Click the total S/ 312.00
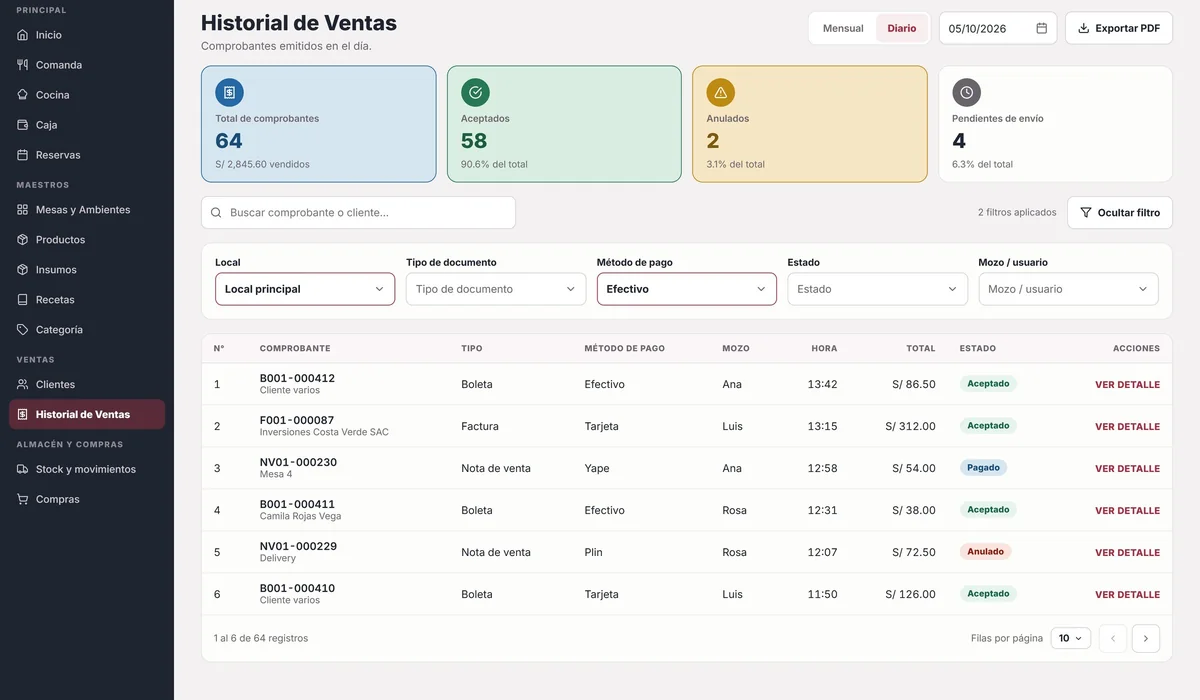 [x=910, y=427]
